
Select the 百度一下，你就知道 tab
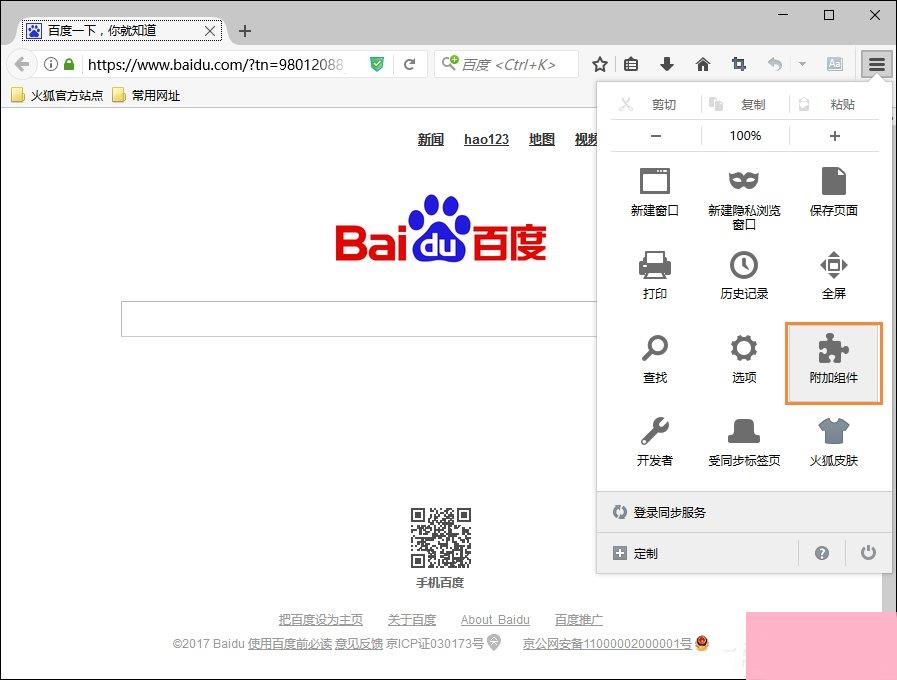pos(122,31)
